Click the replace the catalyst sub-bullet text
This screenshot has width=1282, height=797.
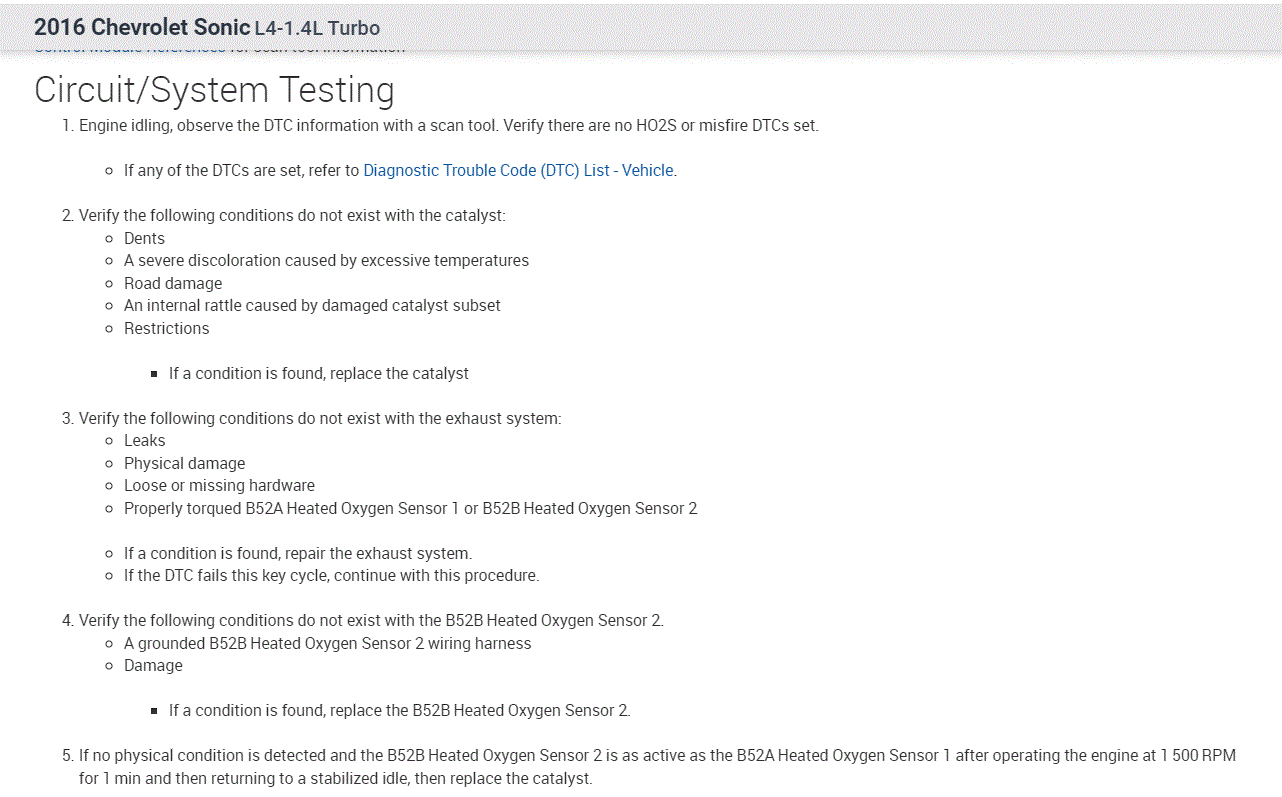pos(318,373)
